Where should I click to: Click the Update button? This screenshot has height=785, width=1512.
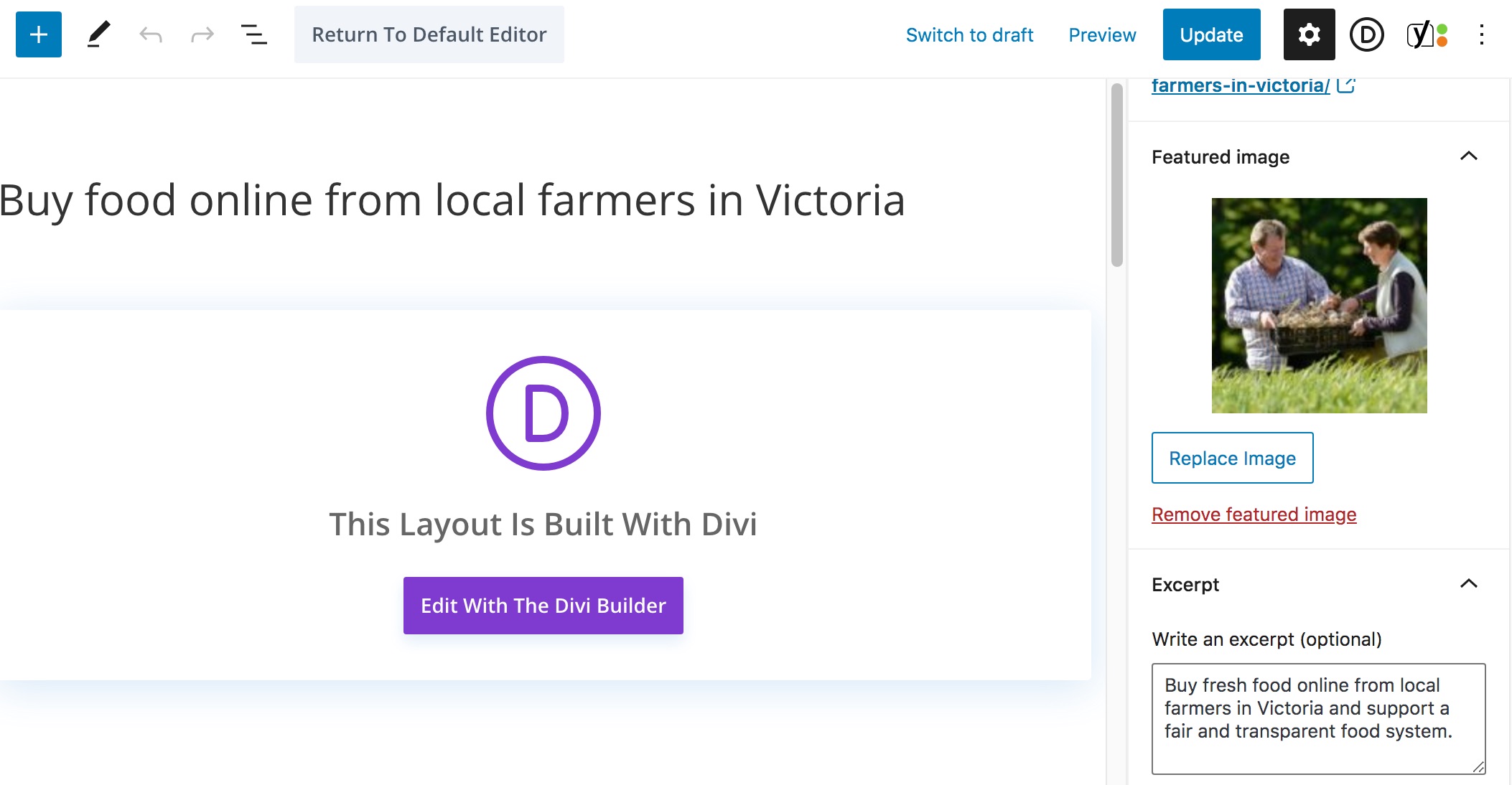(1211, 34)
